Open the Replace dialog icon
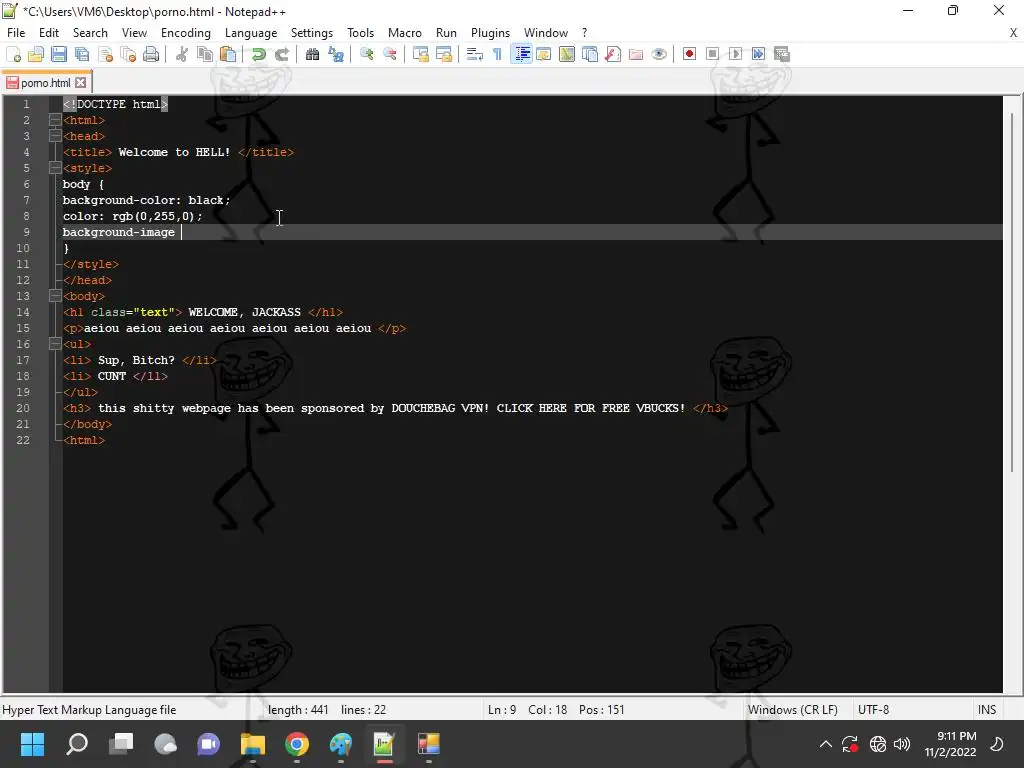The height and width of the screenshot is (768, 1024). 336,54
